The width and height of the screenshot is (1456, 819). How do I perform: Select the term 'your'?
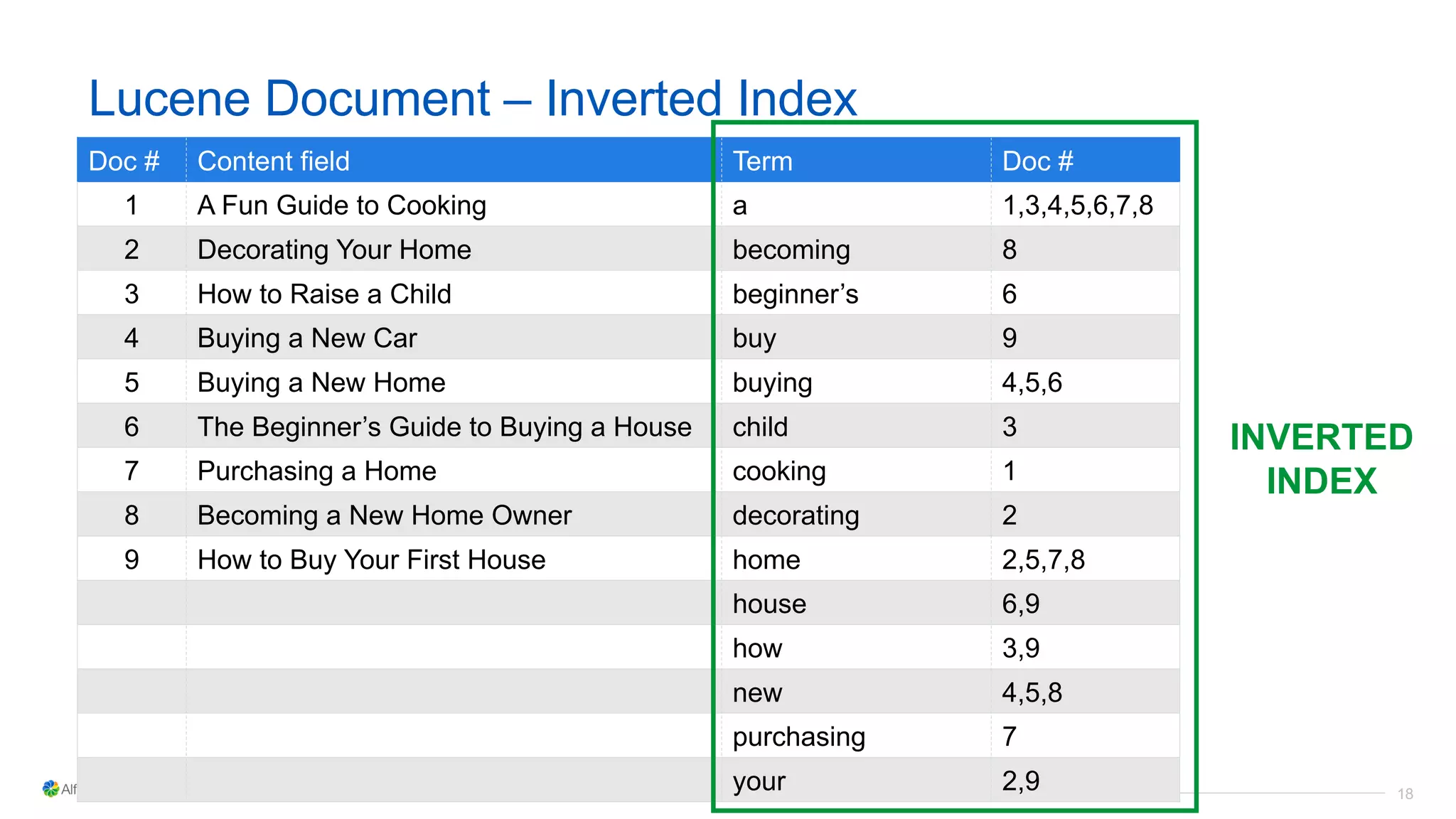pos(759,782)
